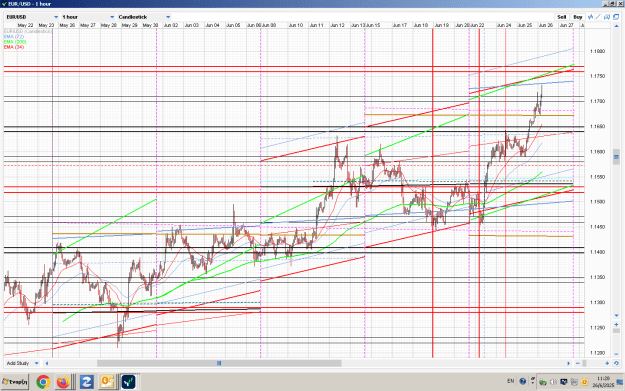
Task: Click the blue help question mark tray icon
Action: [x=523, y=381]
